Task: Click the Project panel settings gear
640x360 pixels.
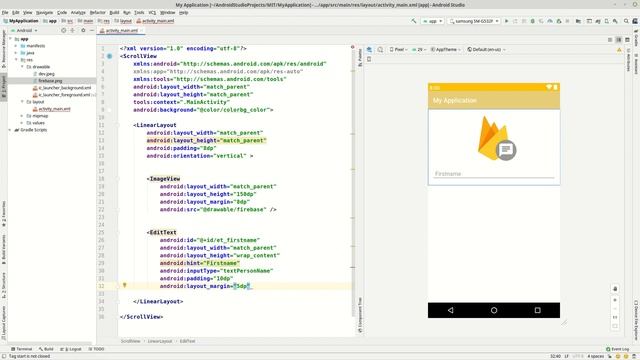Action: 83,30
